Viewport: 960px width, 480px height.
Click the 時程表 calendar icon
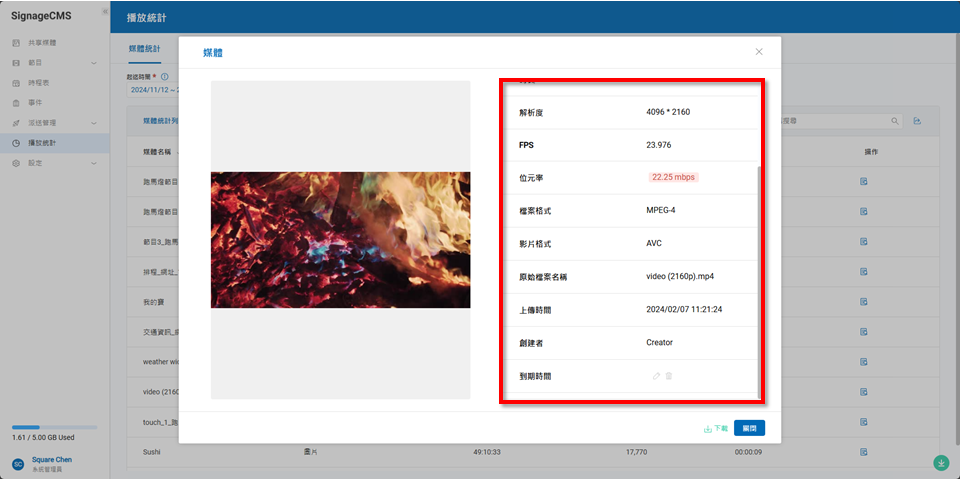pos(16,83)
